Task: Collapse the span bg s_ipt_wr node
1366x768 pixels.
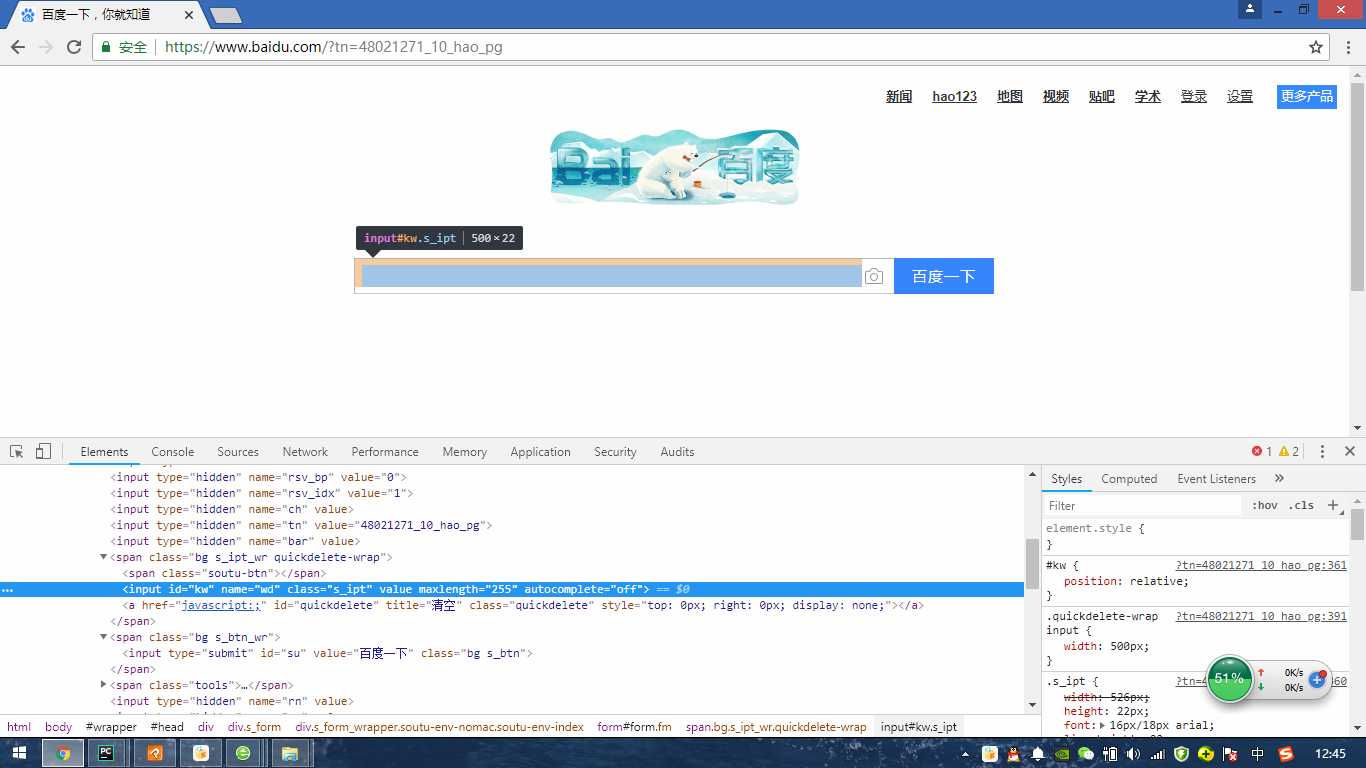Action: [x=103, y=557]
